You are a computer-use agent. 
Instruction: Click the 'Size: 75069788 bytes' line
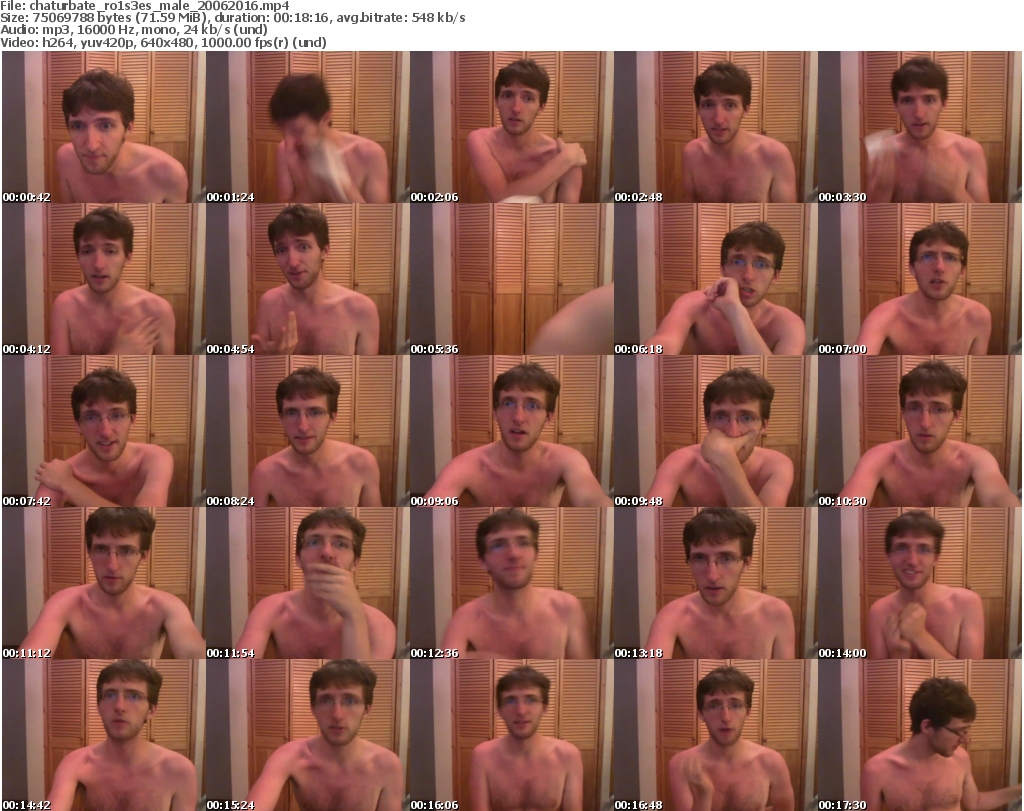click(x=232, y=18)
